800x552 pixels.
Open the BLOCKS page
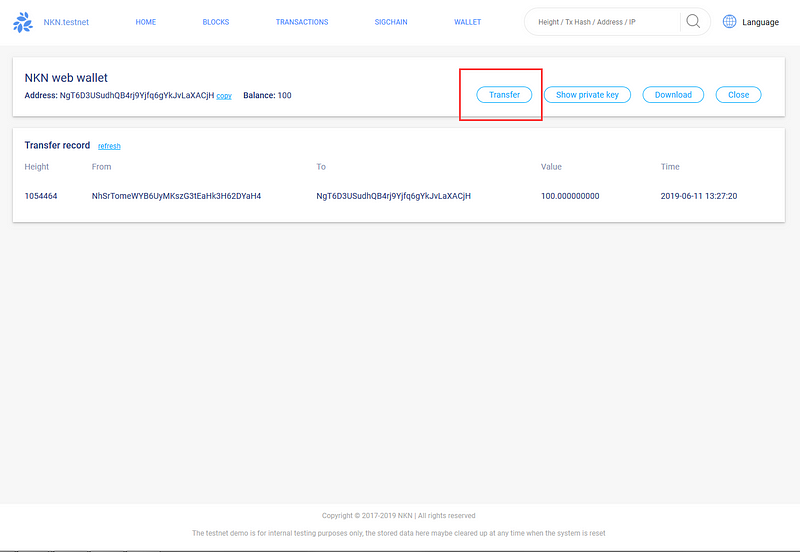[216, 22]
